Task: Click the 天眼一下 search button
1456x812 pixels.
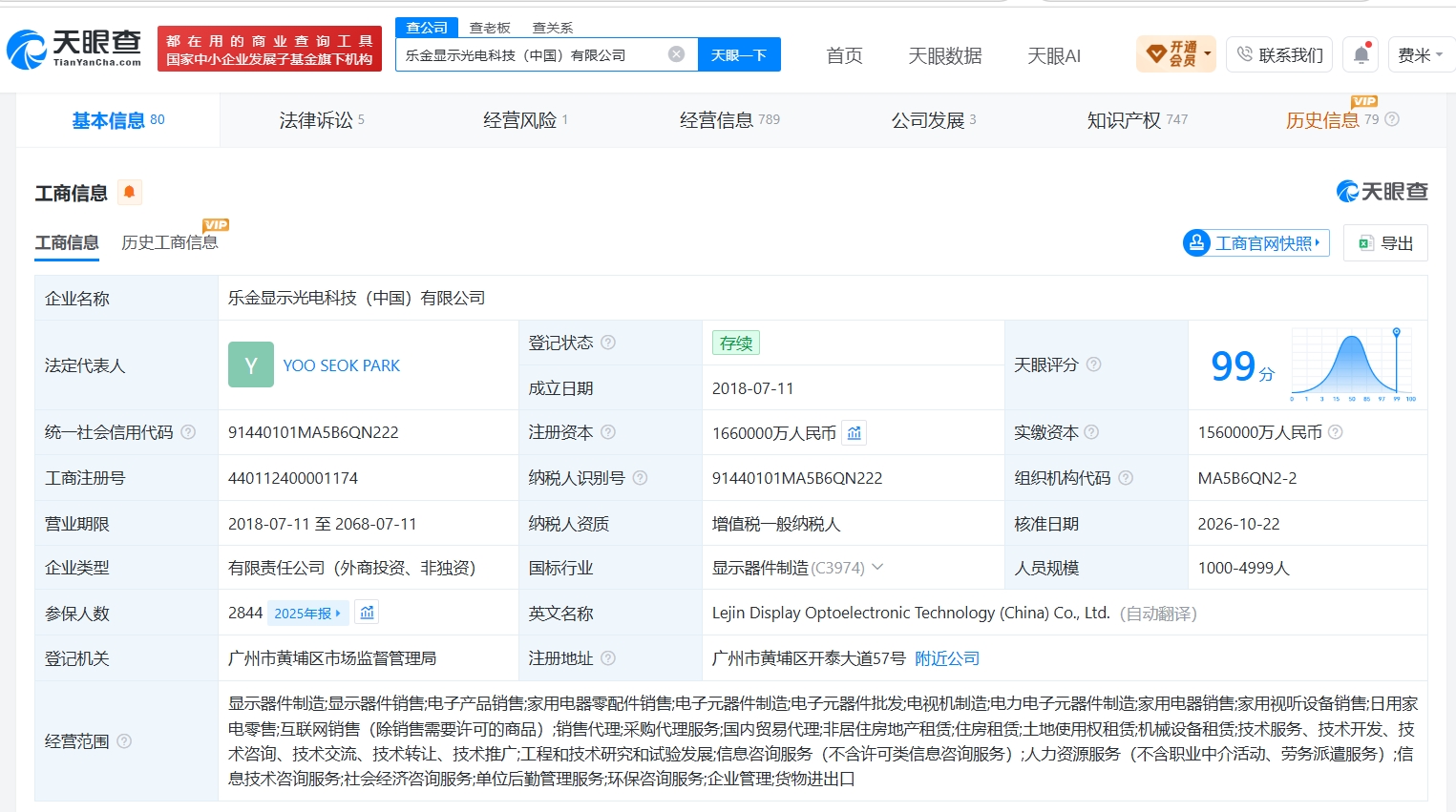Action: point(739,54)
